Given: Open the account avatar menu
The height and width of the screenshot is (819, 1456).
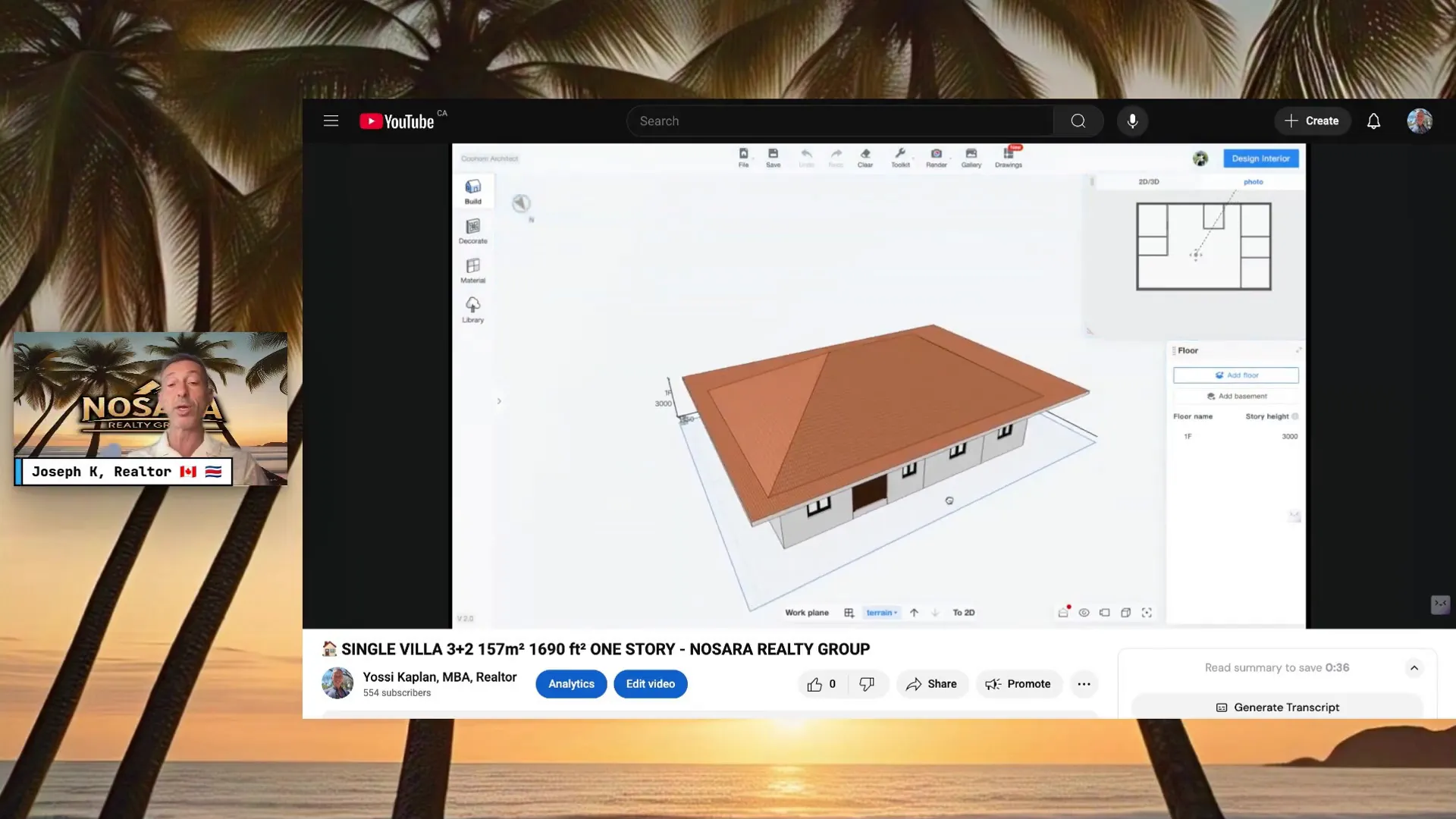Looking at the screenshot, I should pyautogui.click(x=1420, y=121).
